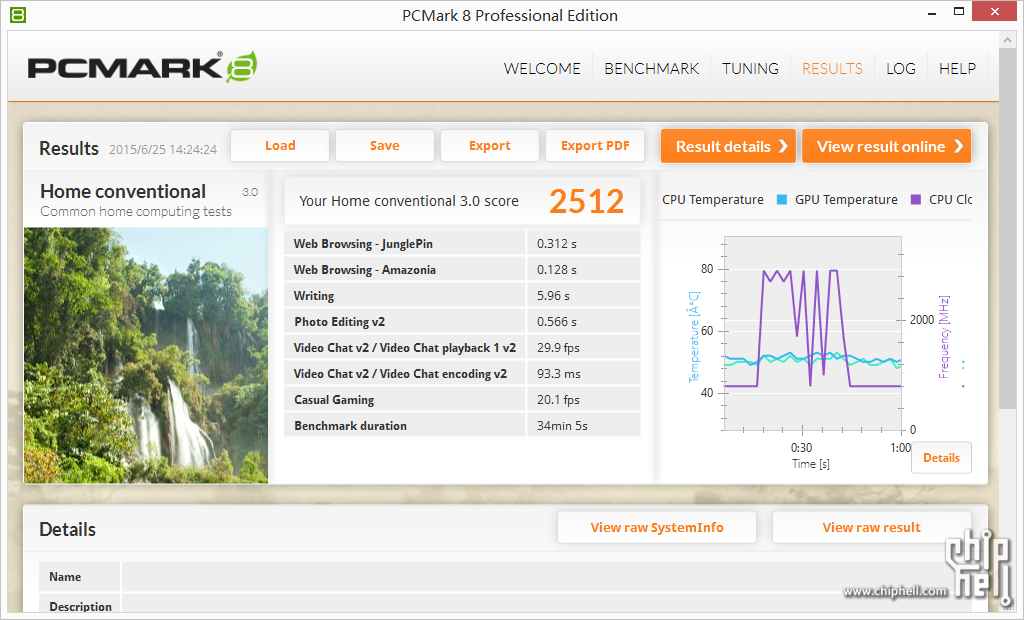Screen dimensions: 1024x620
Task: Click View result online button
Action: coord(886,146)
